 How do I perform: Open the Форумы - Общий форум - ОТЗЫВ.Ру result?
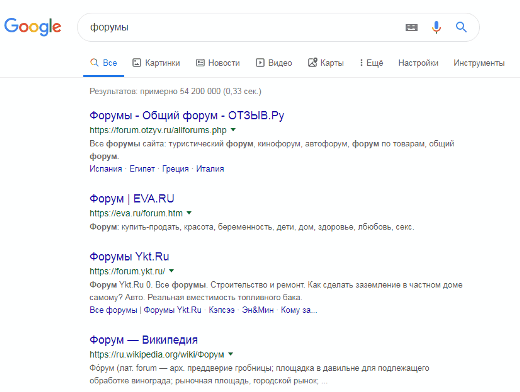[187, 115]
